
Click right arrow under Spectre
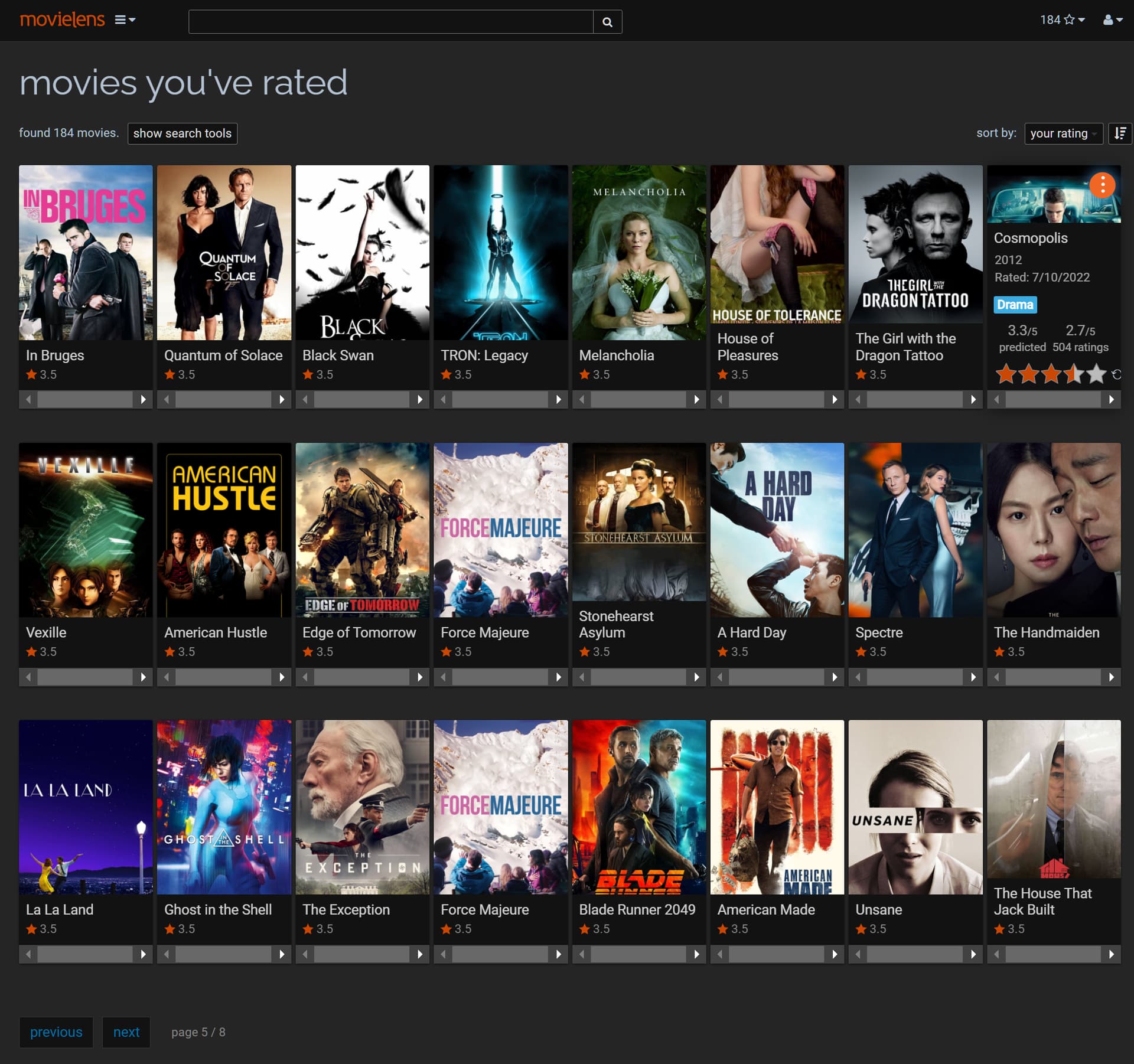pos(973,677)
